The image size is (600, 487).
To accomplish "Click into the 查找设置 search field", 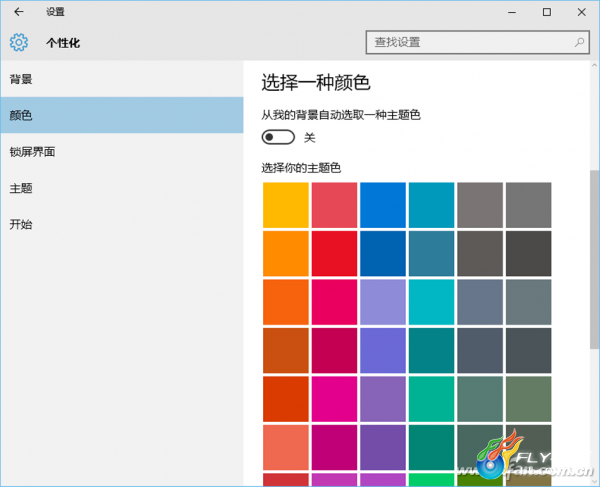I will pyautogui.click(x=477, y=42).
